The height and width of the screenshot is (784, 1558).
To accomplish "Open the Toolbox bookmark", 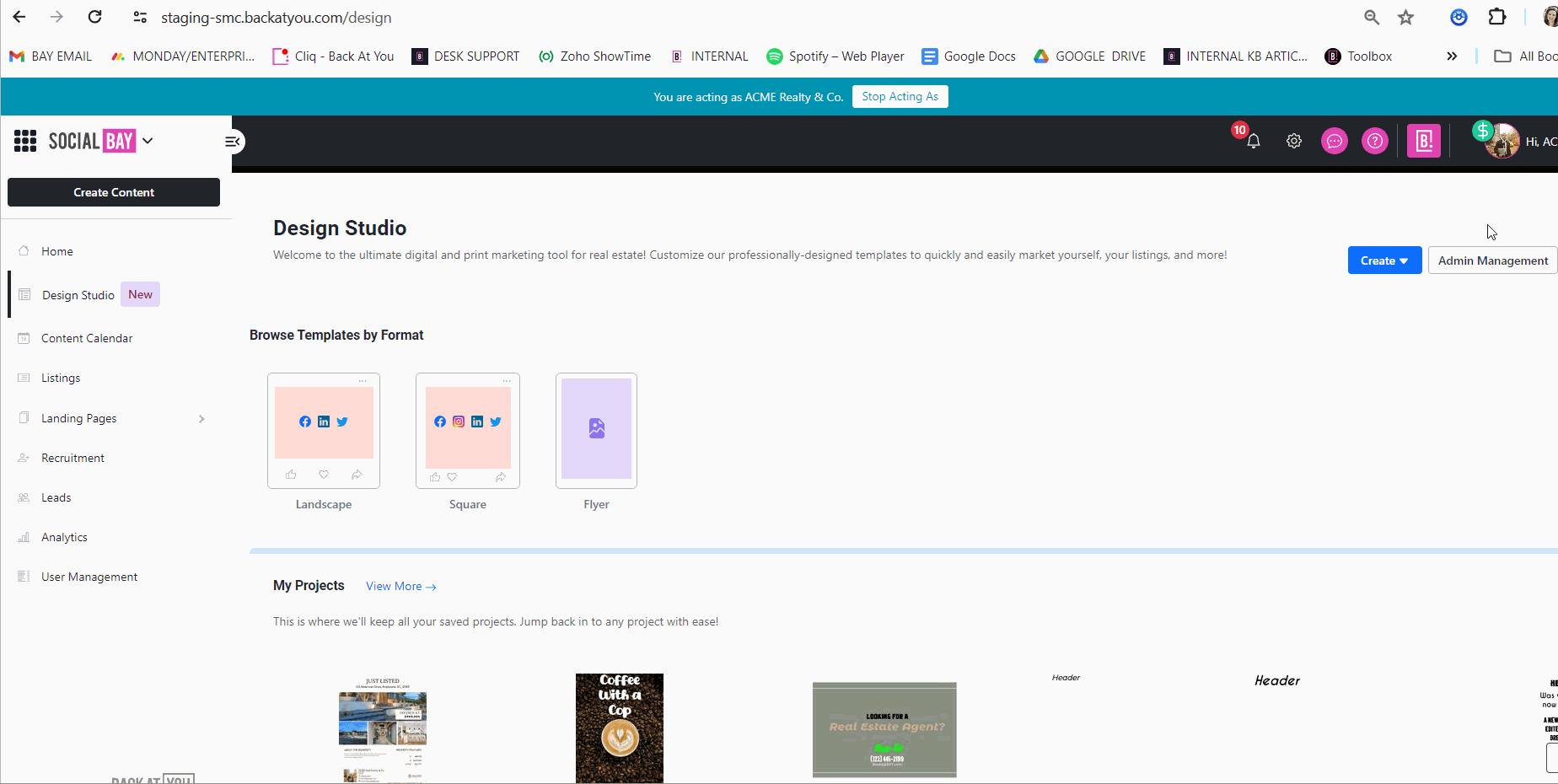I will click(1358, 56).
